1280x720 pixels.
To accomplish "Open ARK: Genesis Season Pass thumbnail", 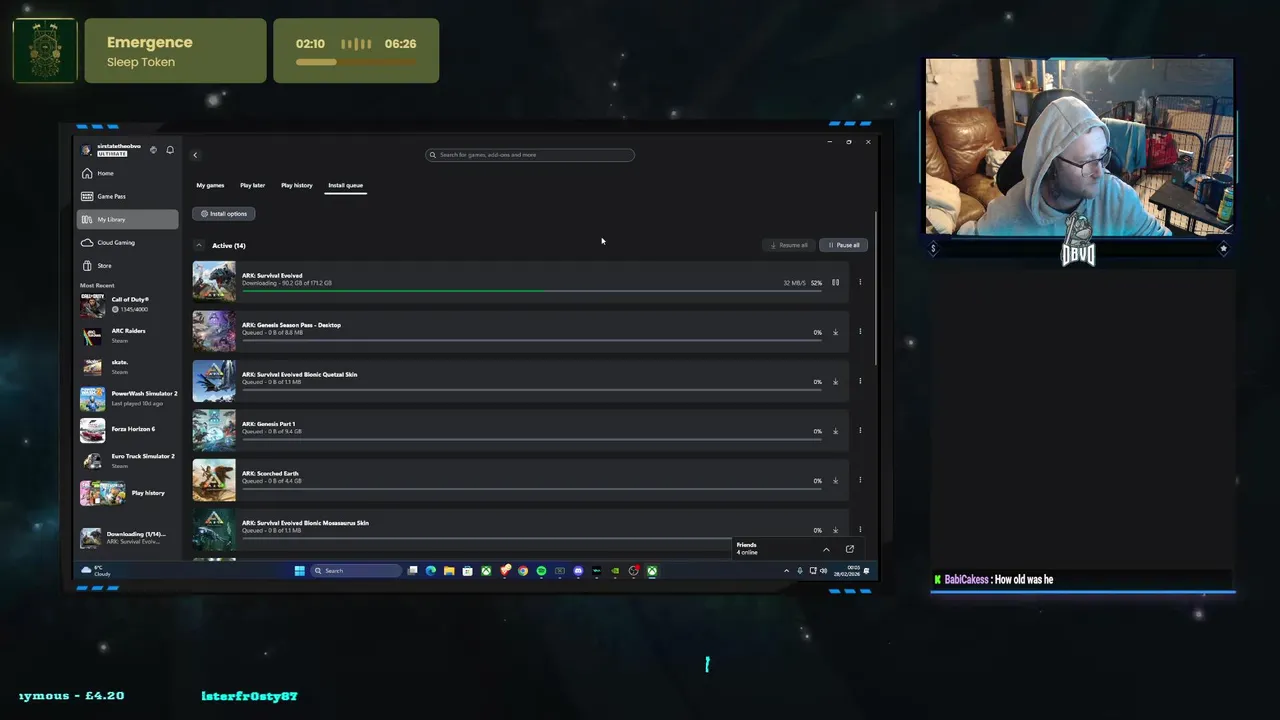I will 214,331.
